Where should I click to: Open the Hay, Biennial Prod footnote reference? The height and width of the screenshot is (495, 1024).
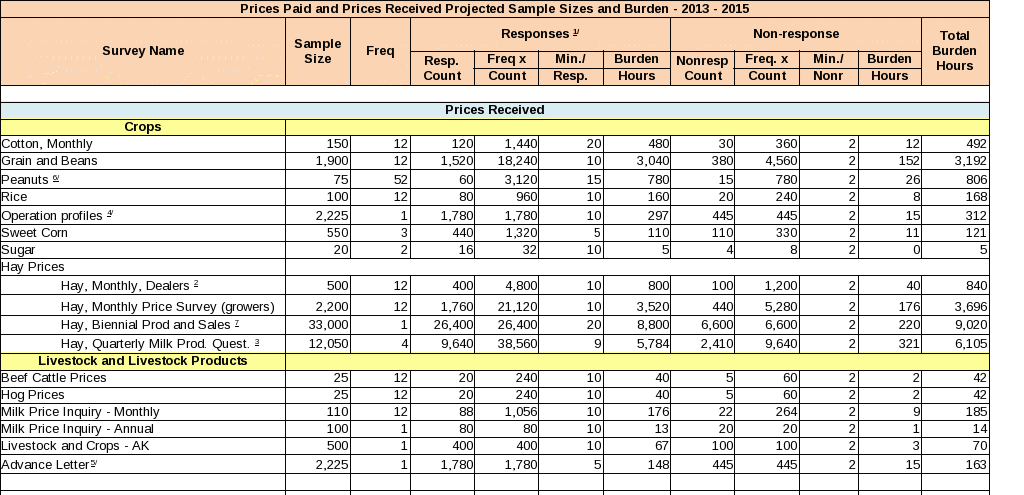236,323
